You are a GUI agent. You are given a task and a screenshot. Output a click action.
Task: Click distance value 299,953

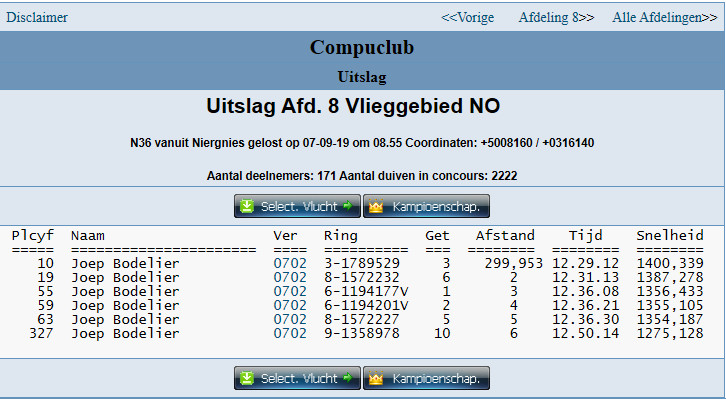coord(513,263)
